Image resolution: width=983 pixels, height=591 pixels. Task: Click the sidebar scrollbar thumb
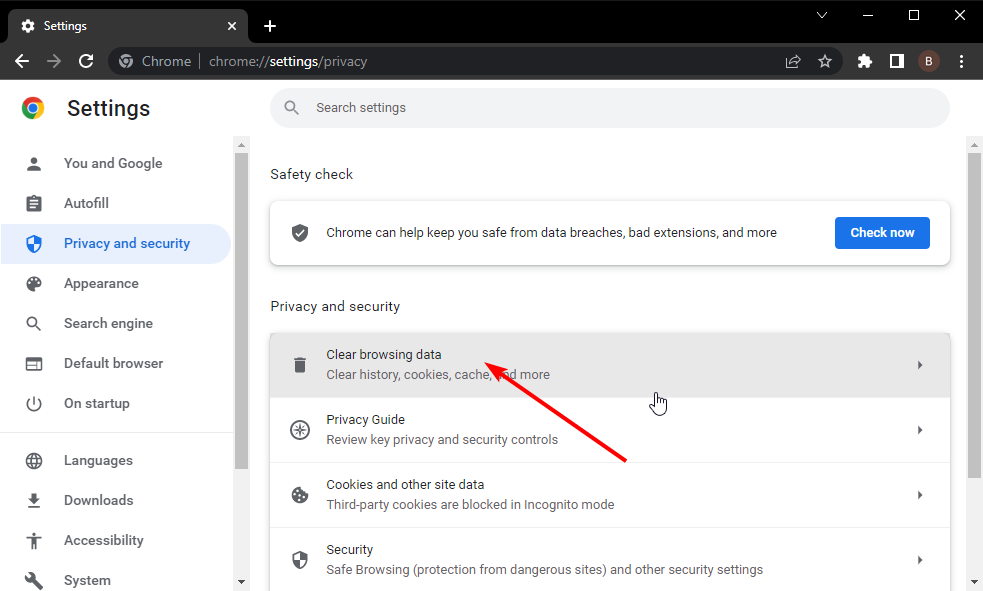pos(241,310)
